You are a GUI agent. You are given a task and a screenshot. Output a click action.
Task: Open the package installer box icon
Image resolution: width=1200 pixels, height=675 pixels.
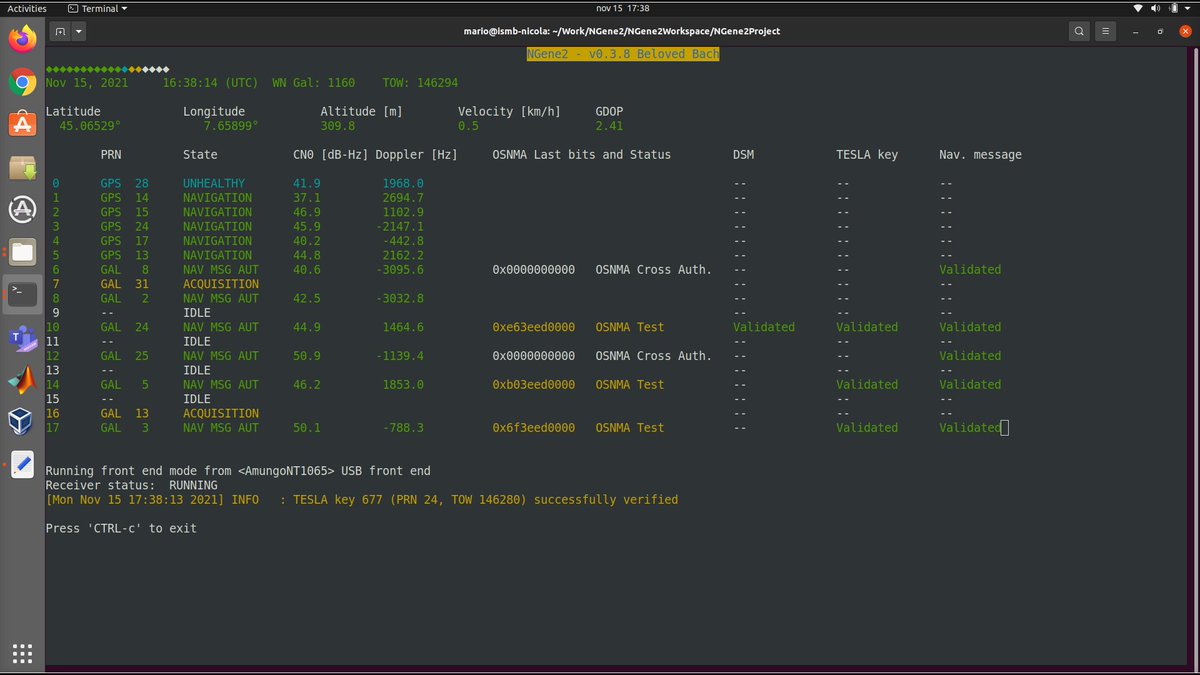coord(23,167)
